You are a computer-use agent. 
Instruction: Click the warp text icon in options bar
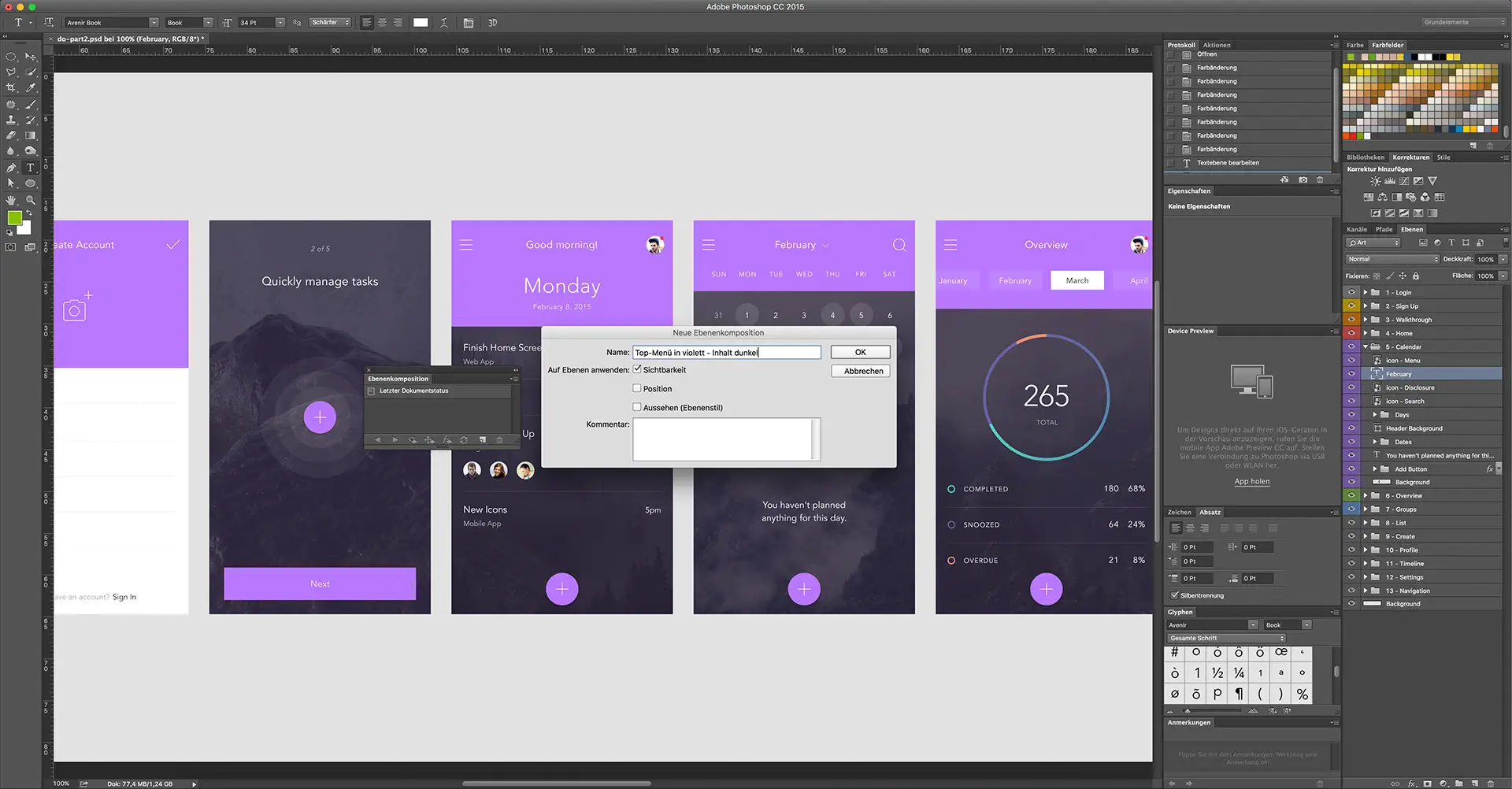click(444, 23)
